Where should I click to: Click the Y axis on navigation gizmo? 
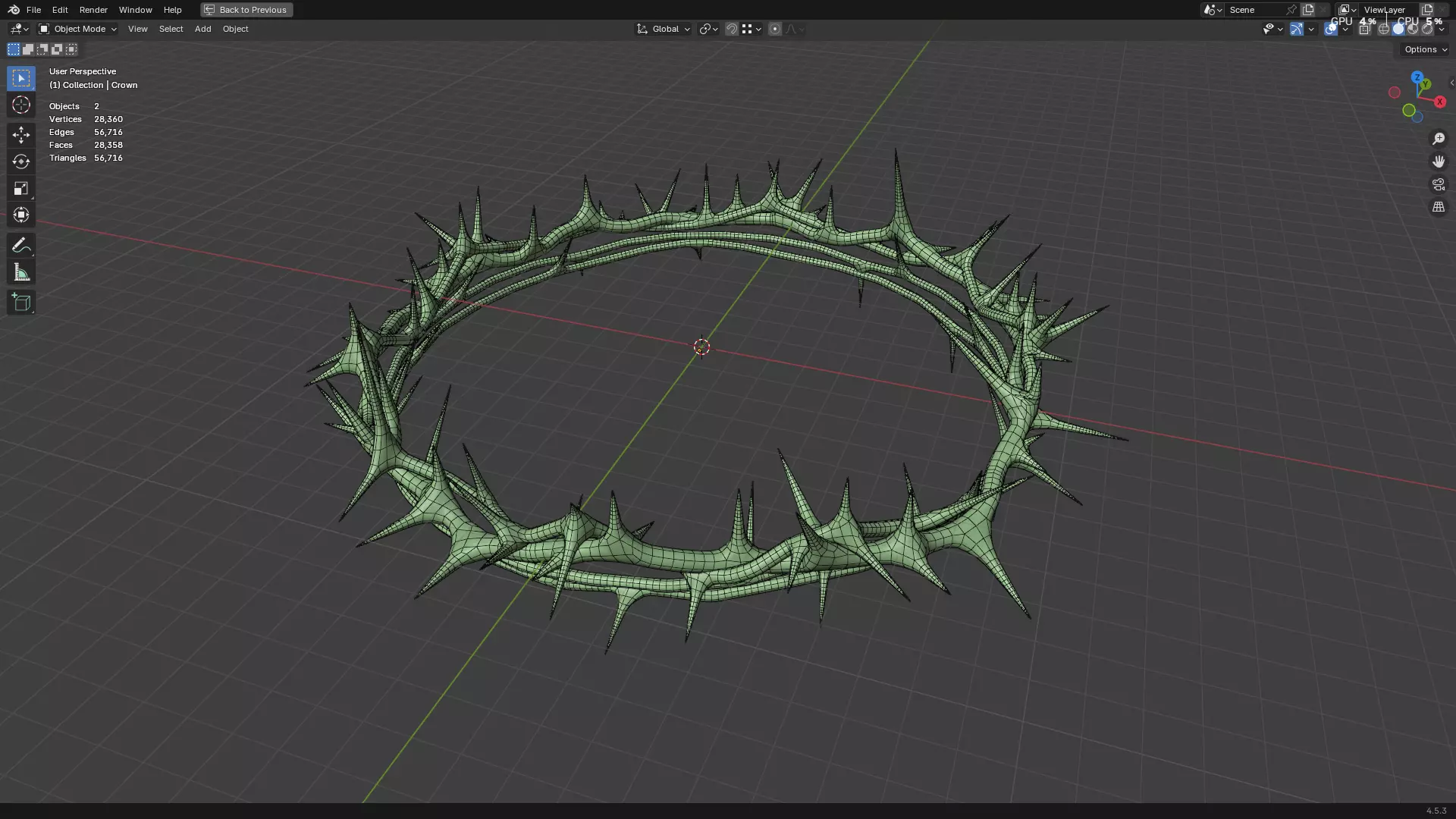[x=1426, y=84]
